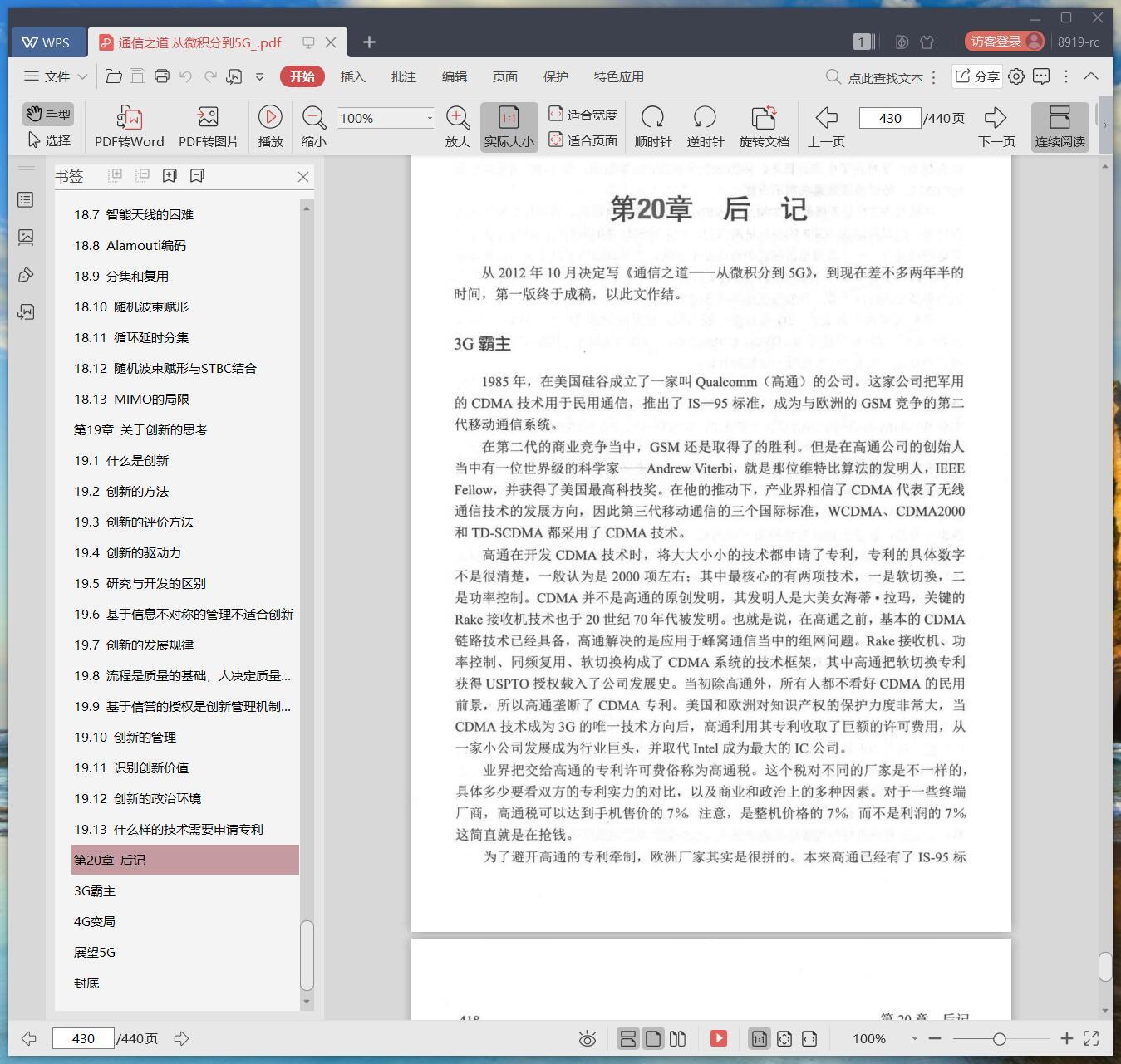Click the WPS home tab
Screen dimensions: 1121x1064
(x=47, y=42)
